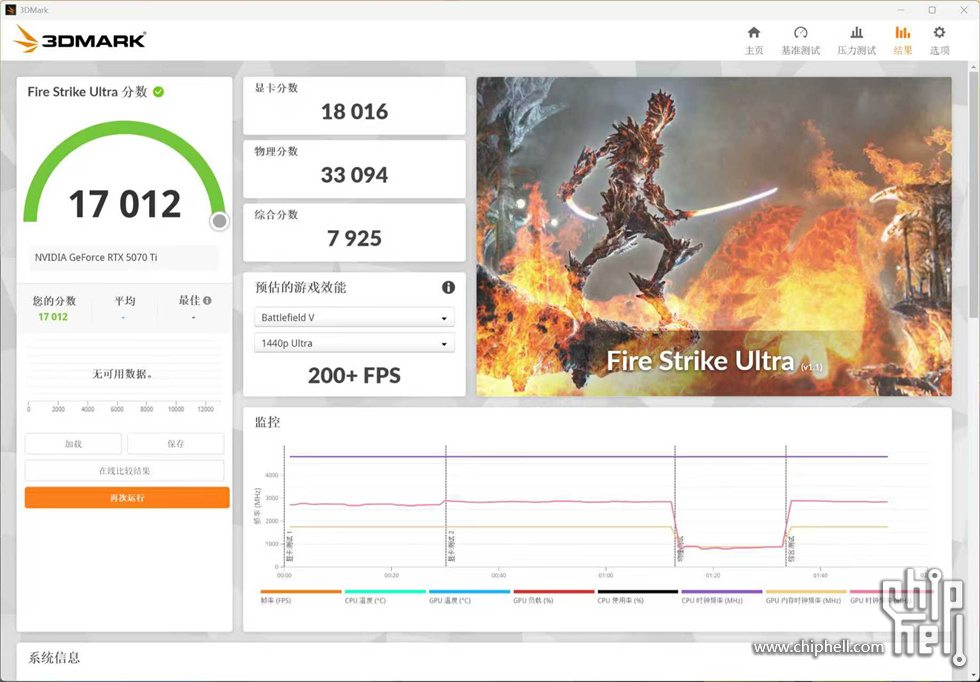980x682 pixels.
Task: Click the 200+ FPS estimate text
Action: click(354, 375)
